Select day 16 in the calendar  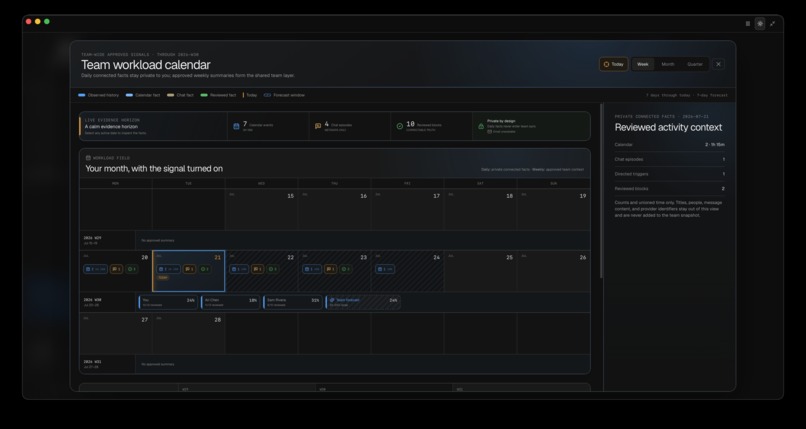click(334, 209)
